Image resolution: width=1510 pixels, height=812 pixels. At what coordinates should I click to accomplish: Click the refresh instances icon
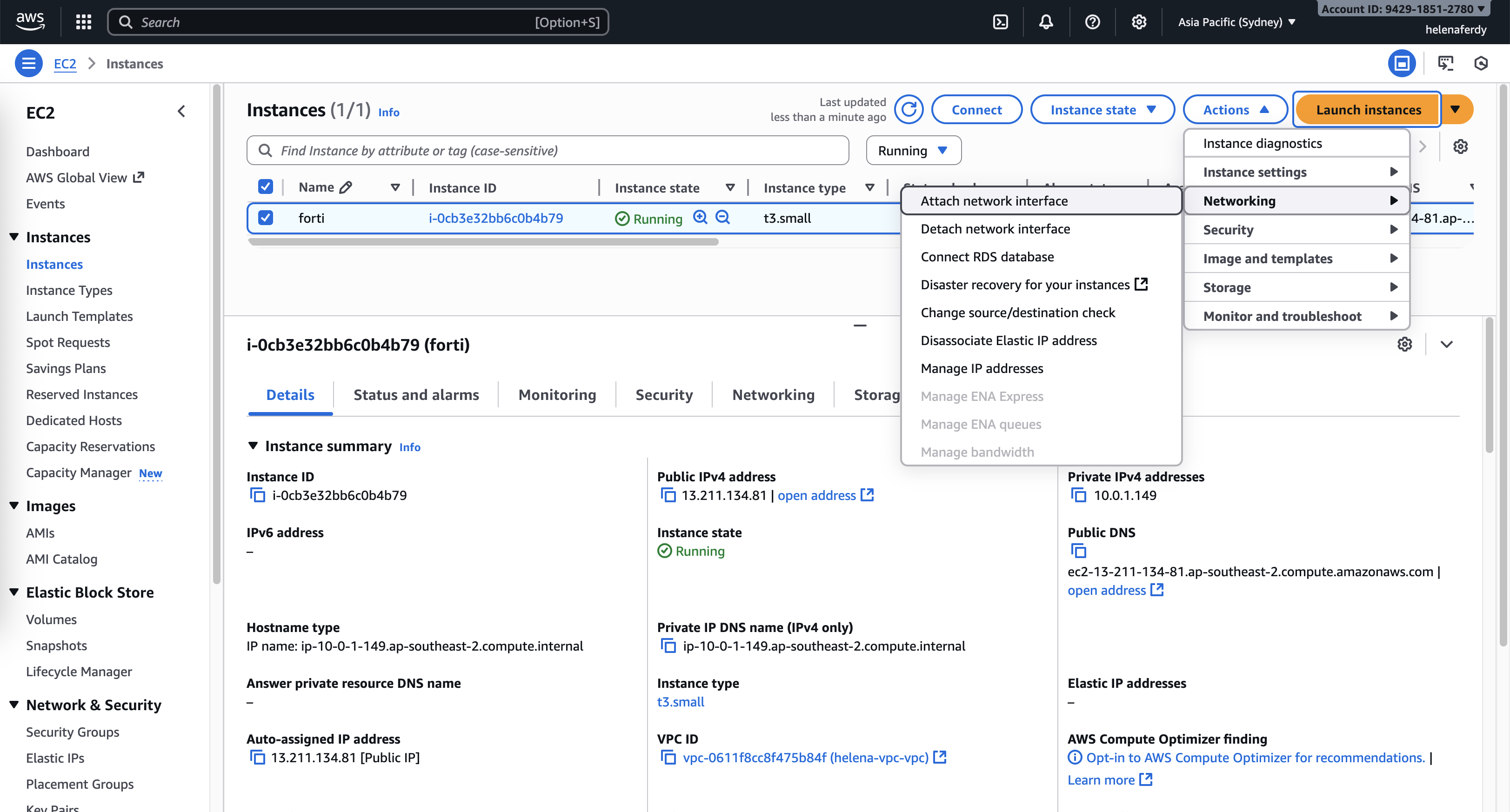pyautogui.click(x=909, y=110)
